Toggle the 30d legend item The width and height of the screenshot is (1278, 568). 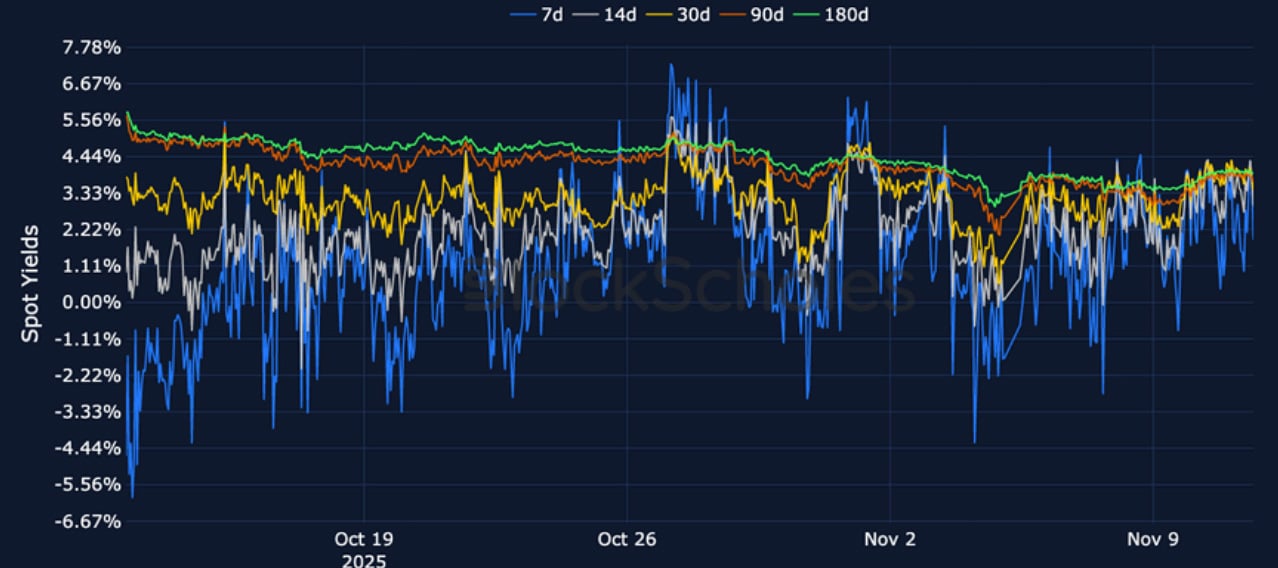tap(692, 15)
